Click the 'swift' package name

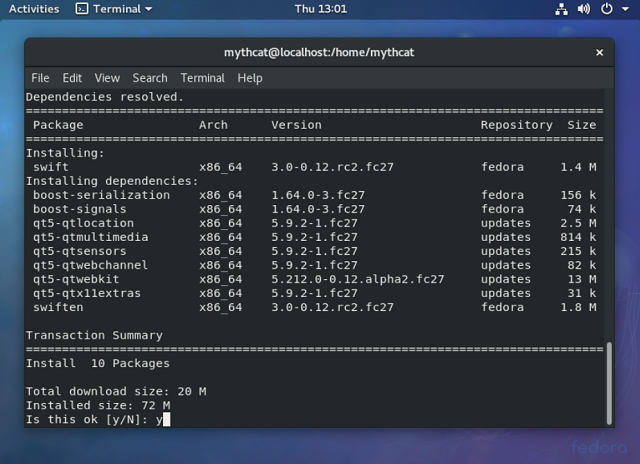click(x=51, y=167)
